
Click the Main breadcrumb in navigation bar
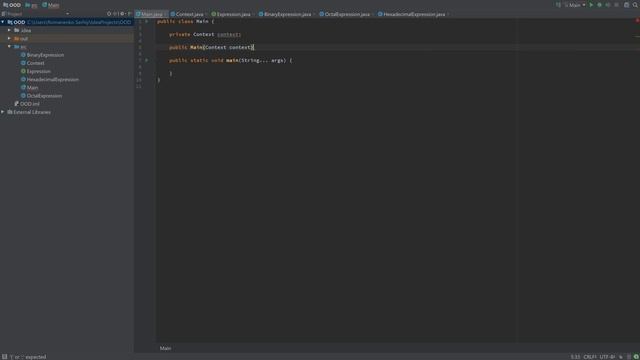[x=51, y=5]
